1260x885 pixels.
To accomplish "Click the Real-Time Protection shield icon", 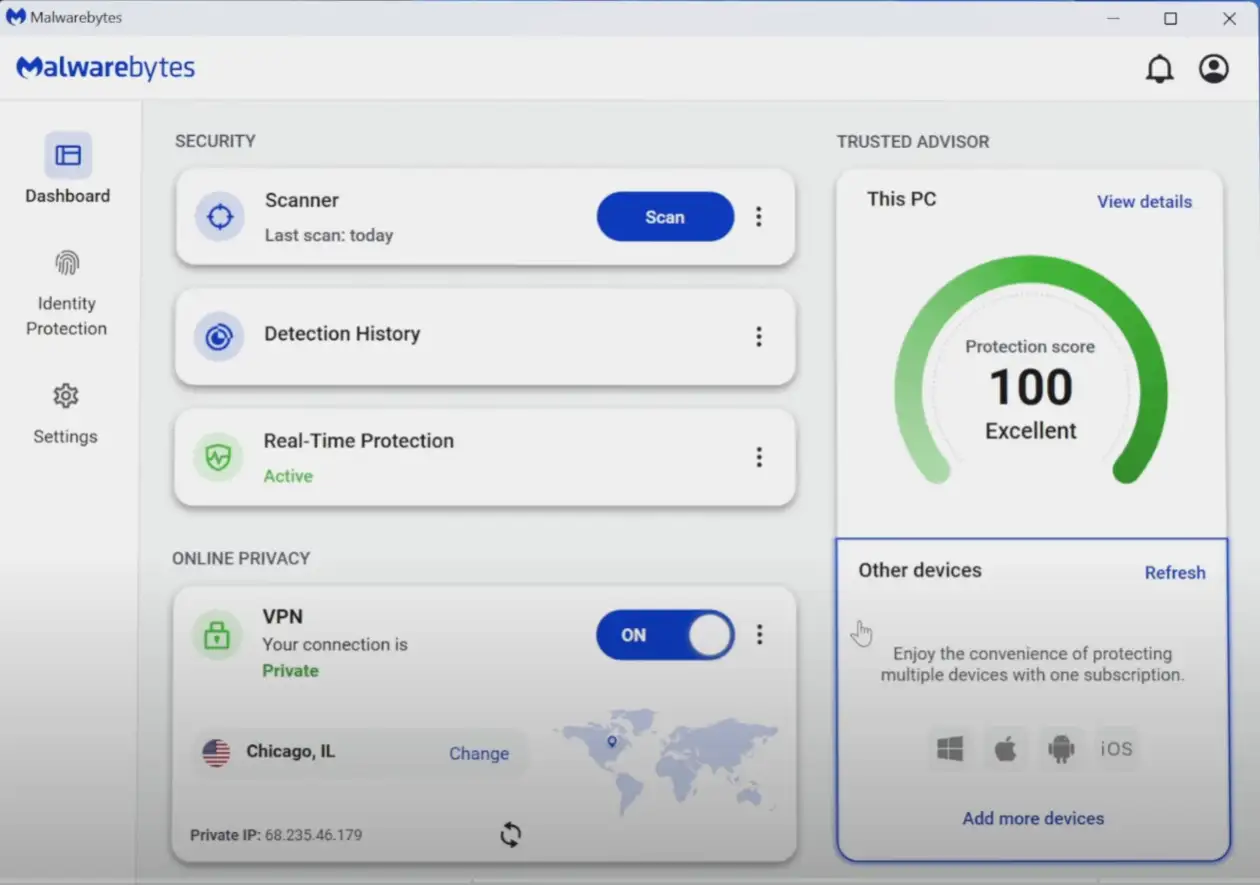I will point(218,458).
